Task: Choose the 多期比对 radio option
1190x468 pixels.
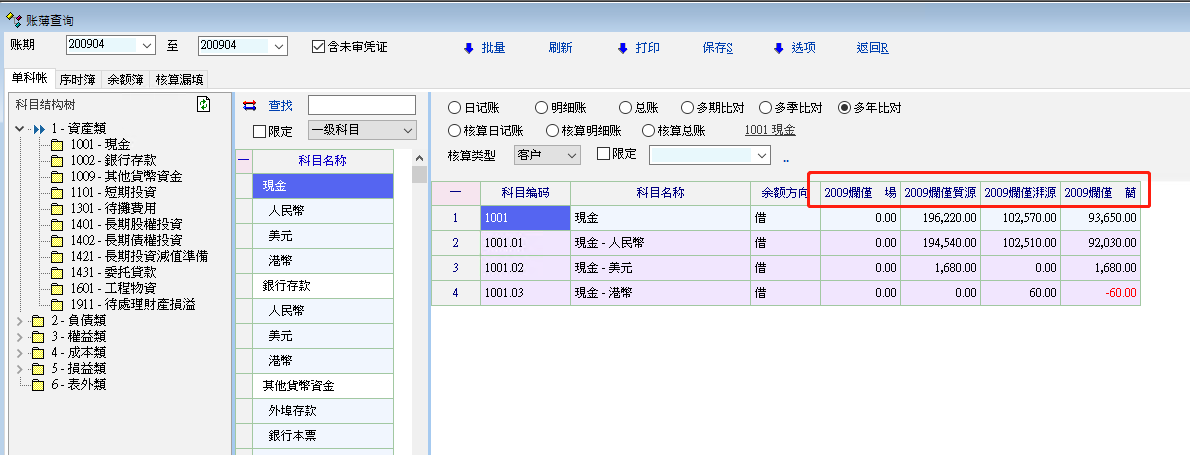Action: pyautogui.click(x=687, y=108)
